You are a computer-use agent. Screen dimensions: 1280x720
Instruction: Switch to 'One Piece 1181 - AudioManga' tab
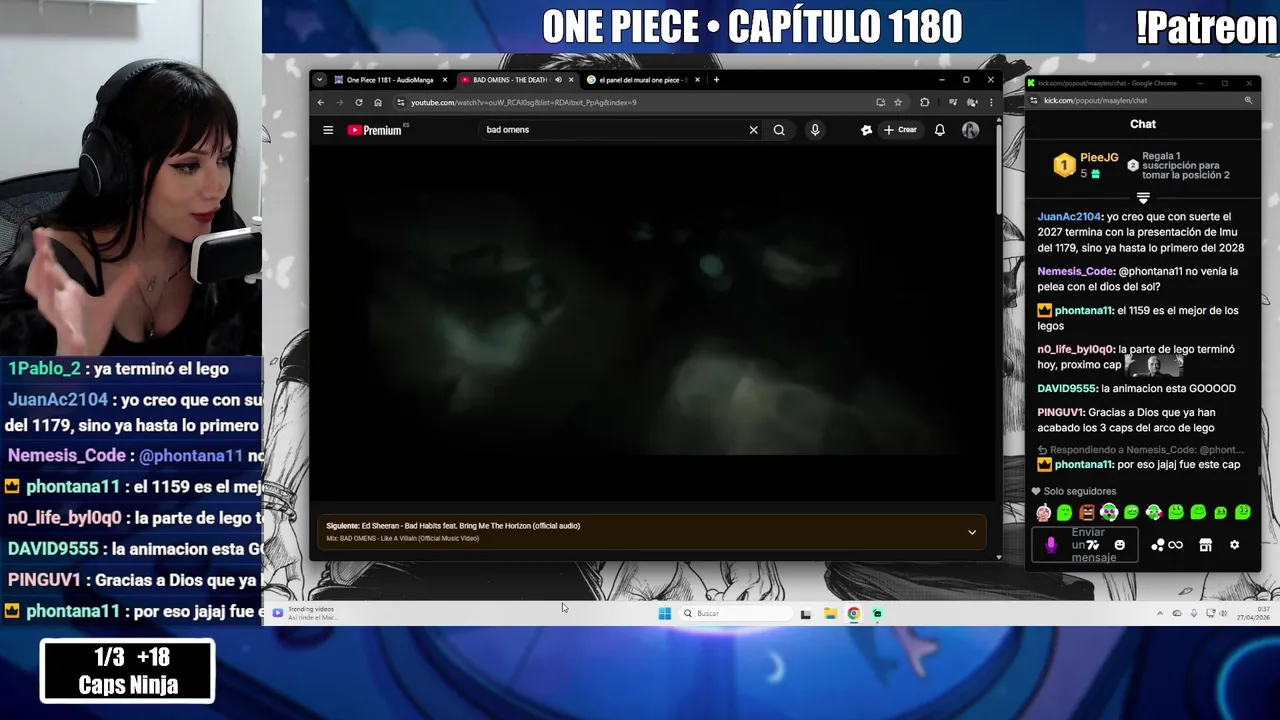tap(390, 80)
